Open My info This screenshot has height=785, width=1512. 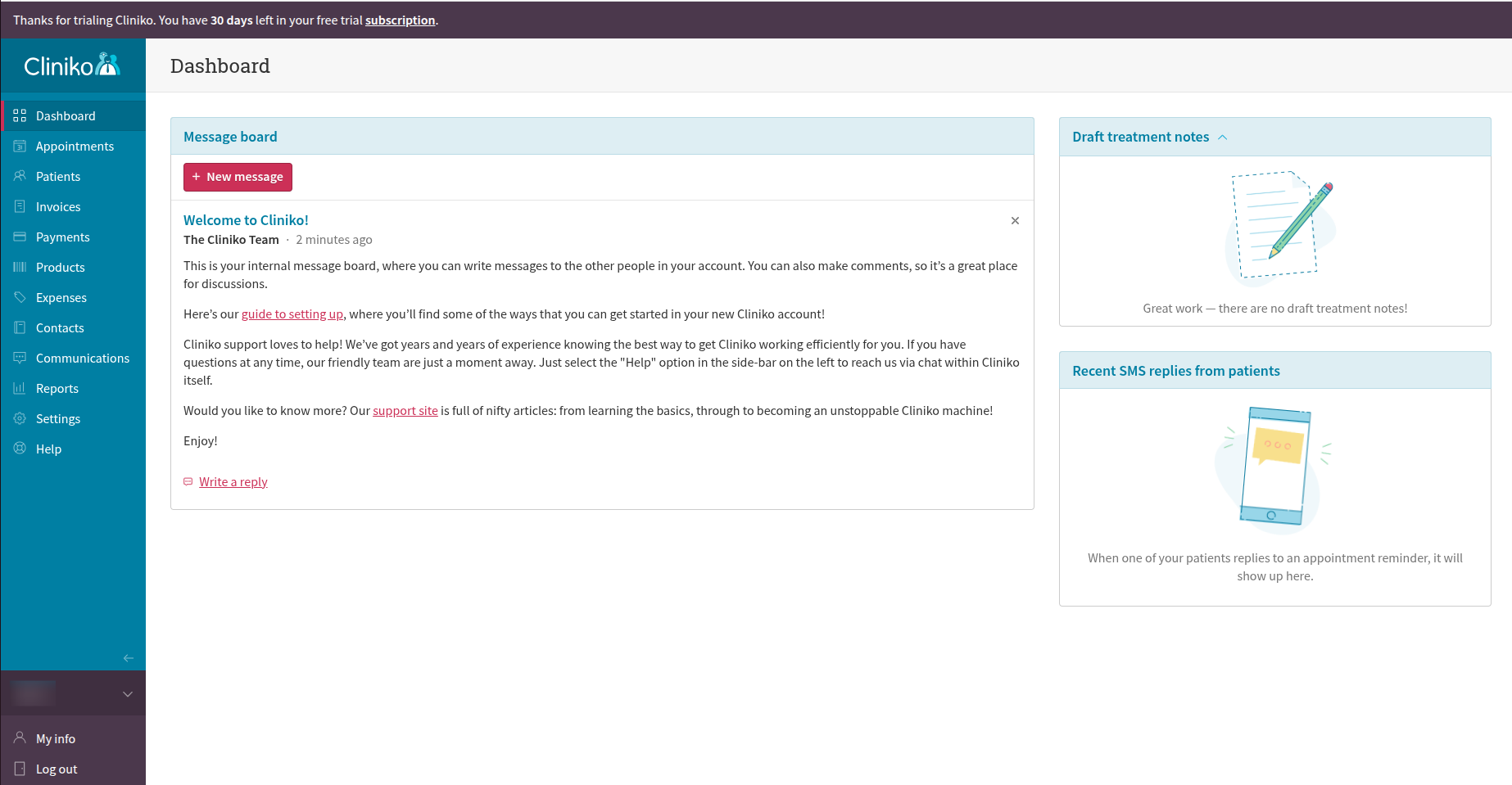(x=74, y=738)
